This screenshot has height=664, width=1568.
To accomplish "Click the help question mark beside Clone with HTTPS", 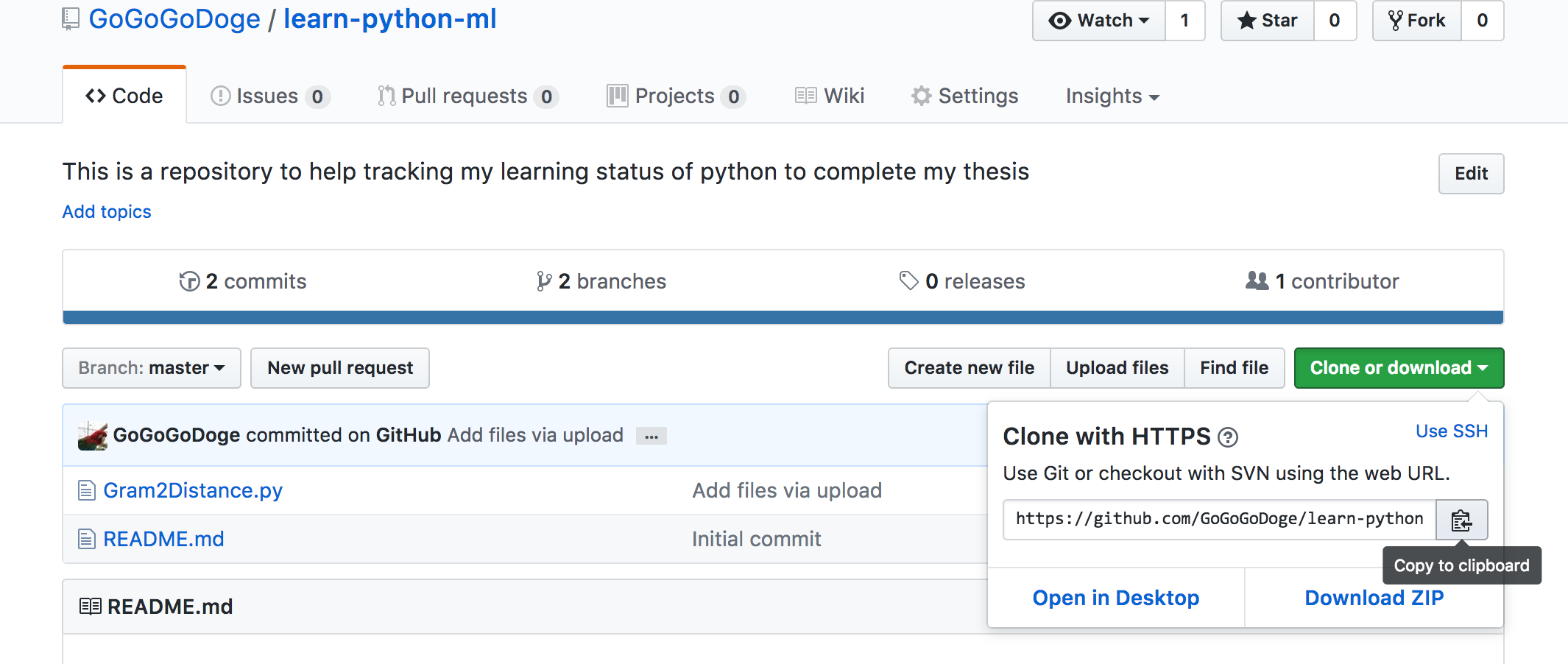I will pyautogui.click(x=1228, y=437).
